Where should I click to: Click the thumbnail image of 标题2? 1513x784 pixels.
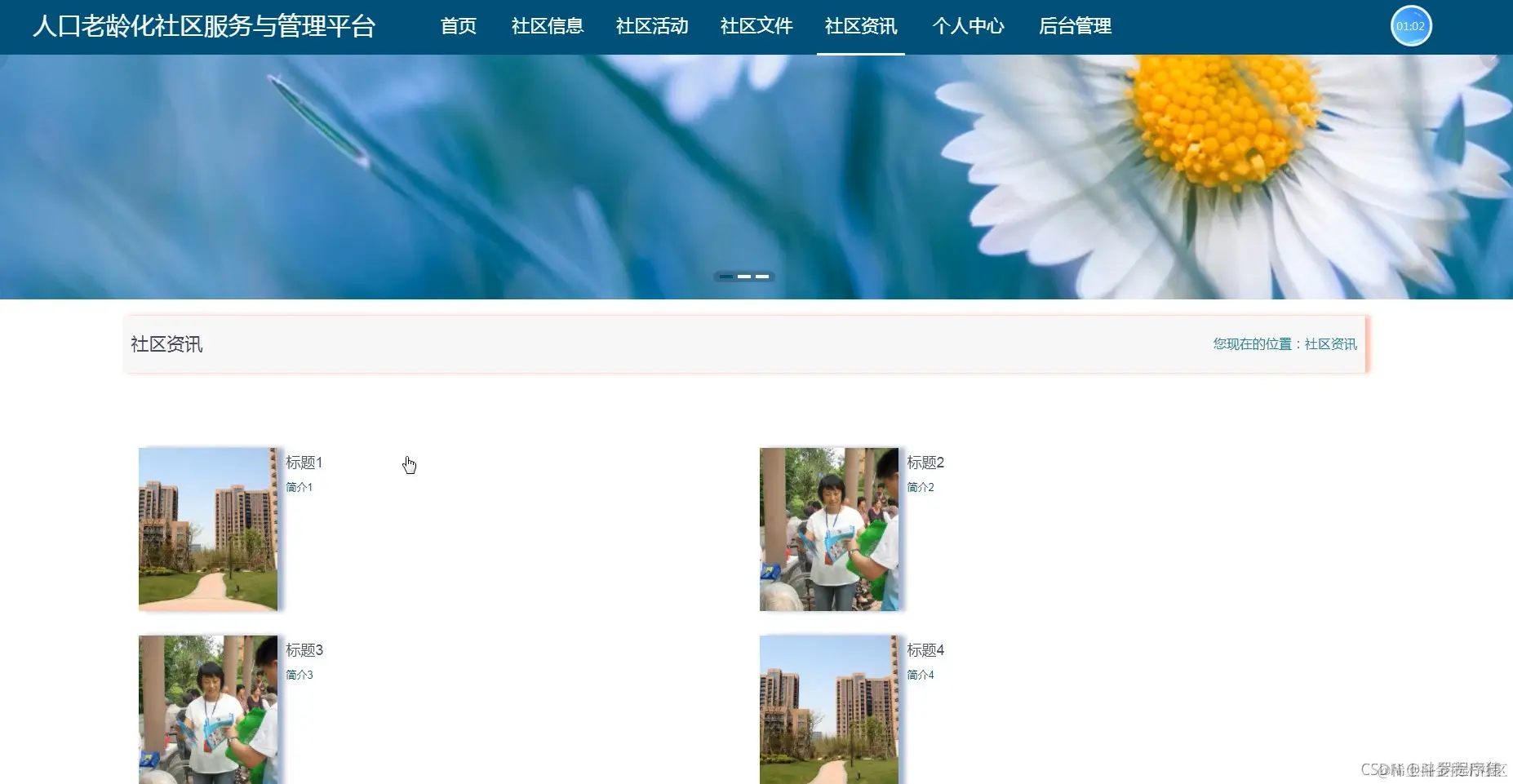tap(829, 529)
